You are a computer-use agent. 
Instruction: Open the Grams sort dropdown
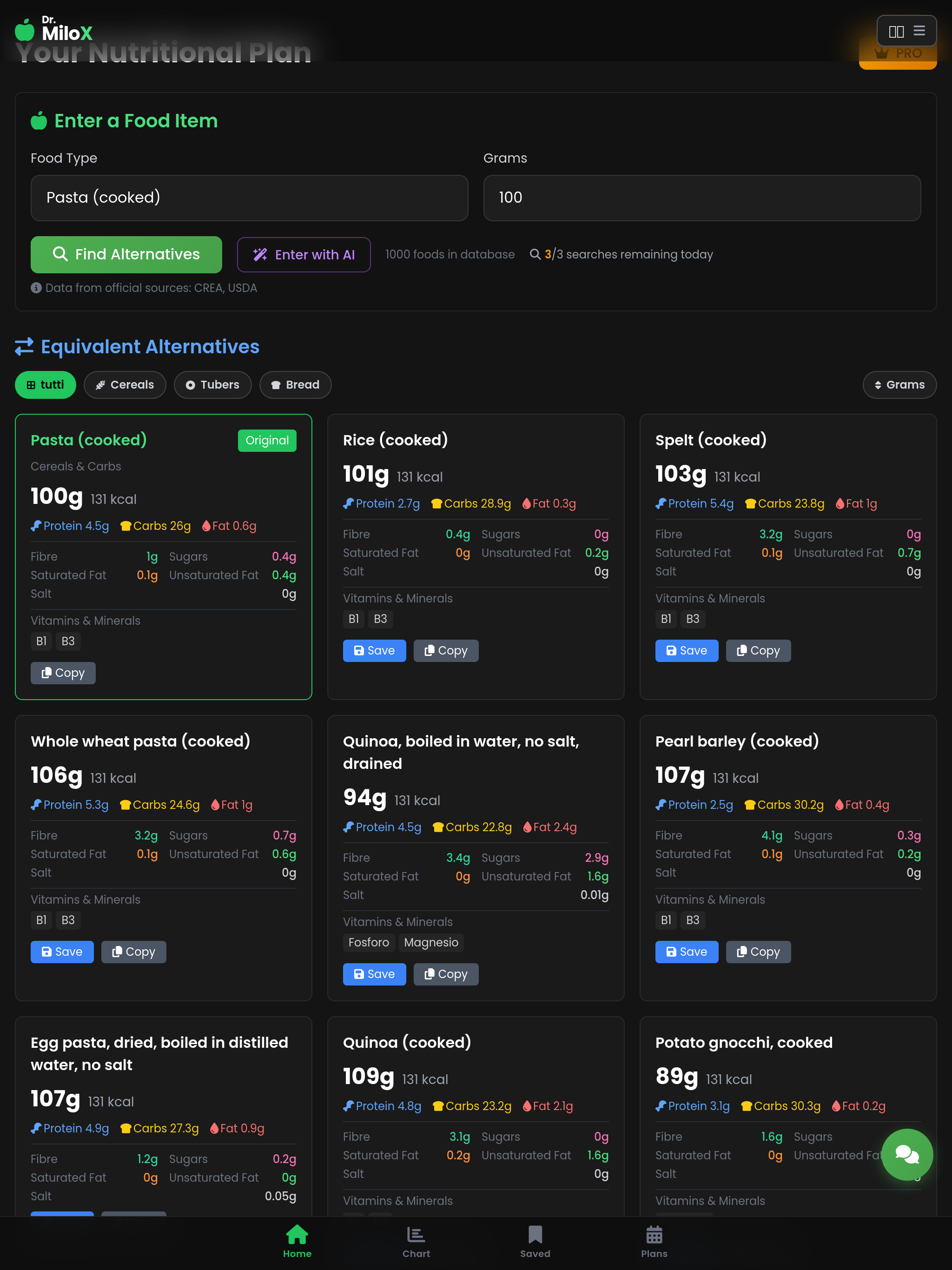[899, 385]
